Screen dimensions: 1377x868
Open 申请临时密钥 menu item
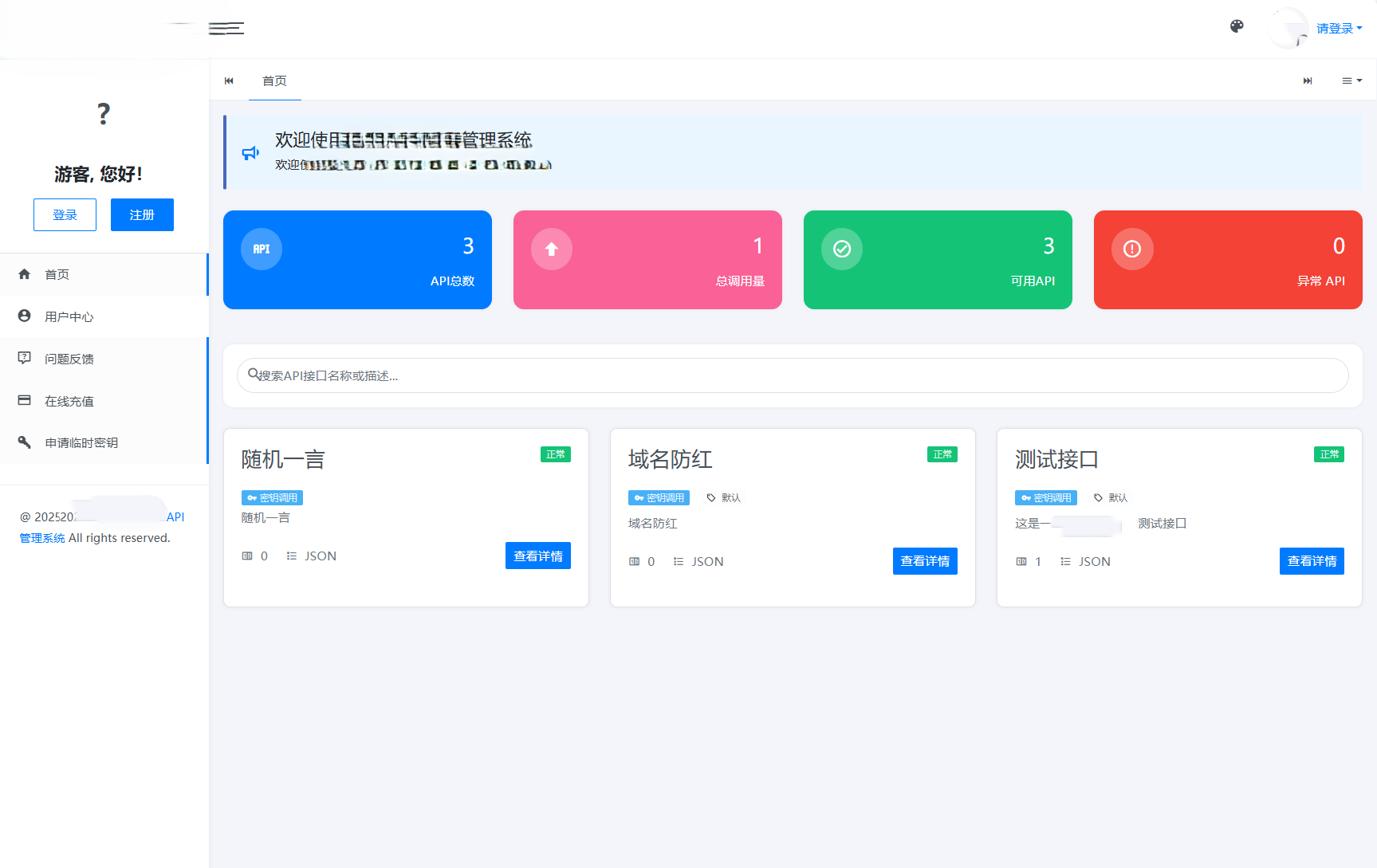[104, 442]
